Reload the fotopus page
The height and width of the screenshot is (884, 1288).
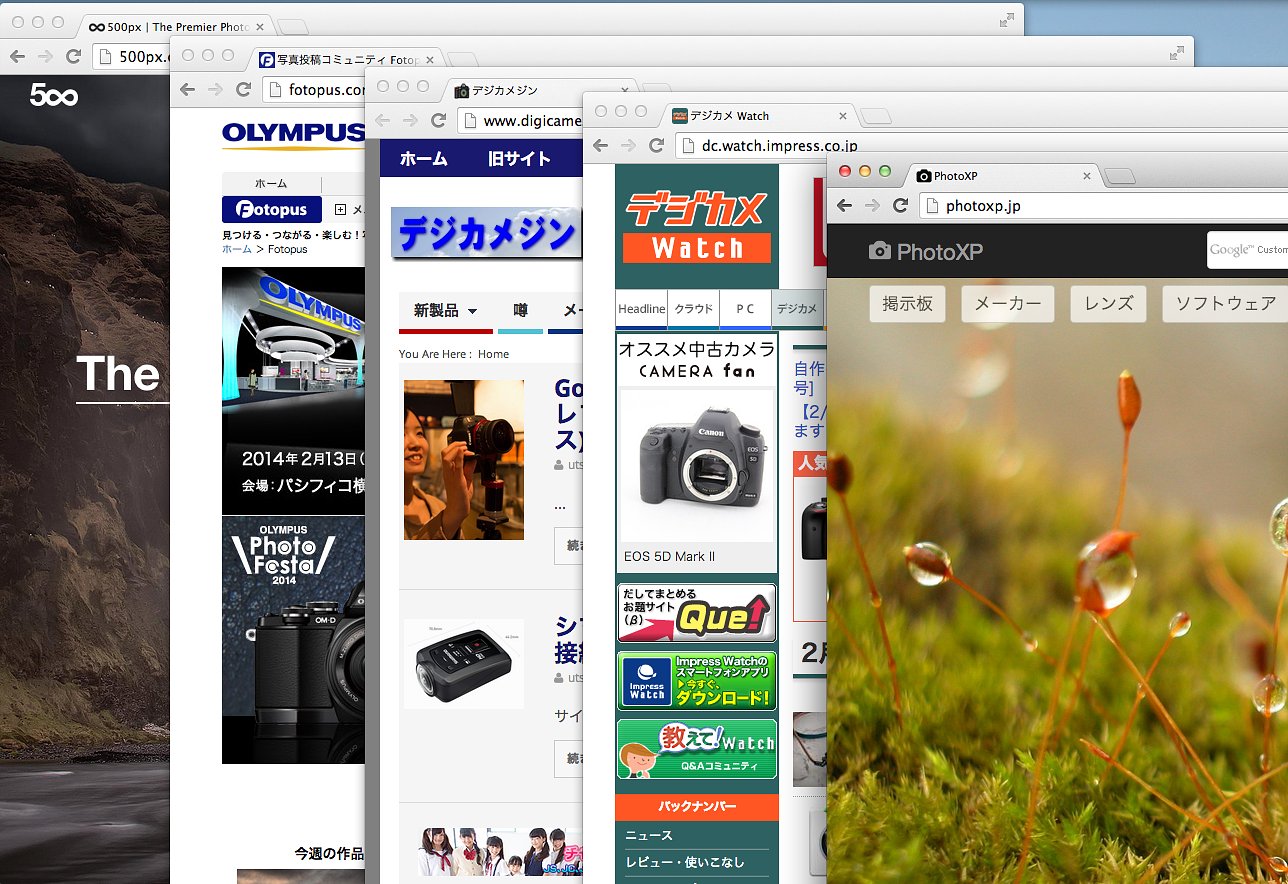click(x=243, y=89)
